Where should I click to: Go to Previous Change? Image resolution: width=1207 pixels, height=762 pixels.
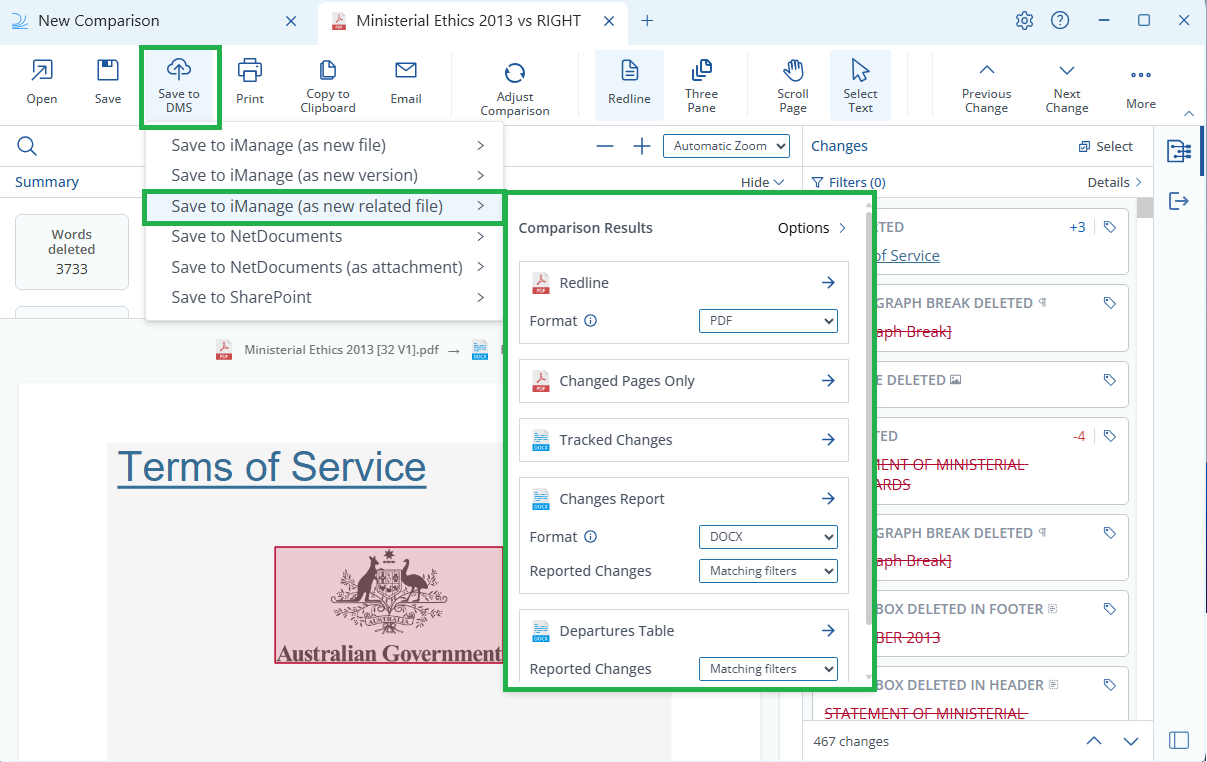[987, 87]
